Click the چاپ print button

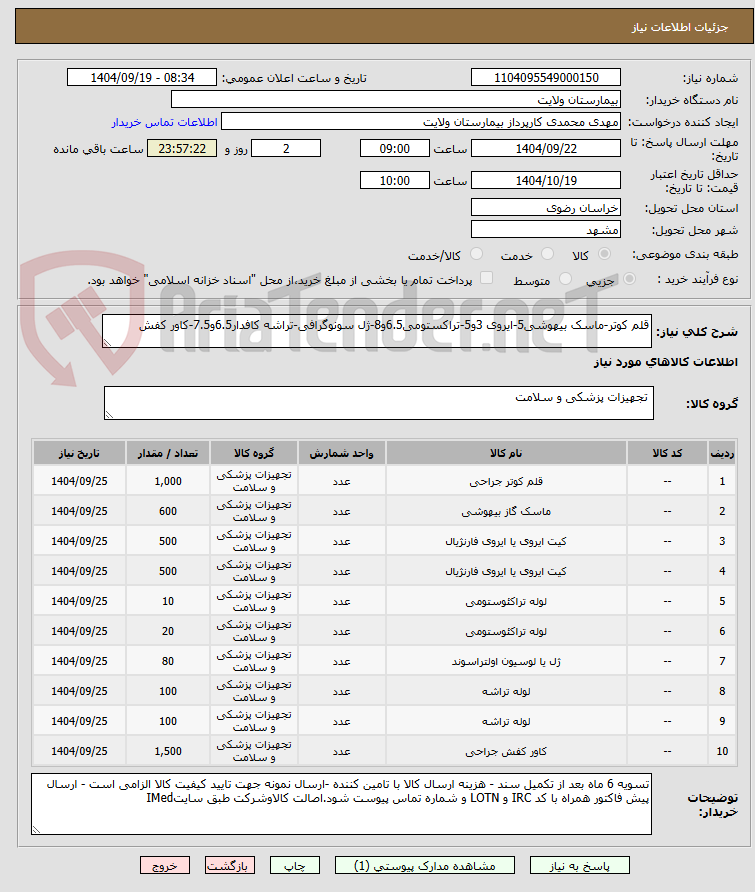295,865
